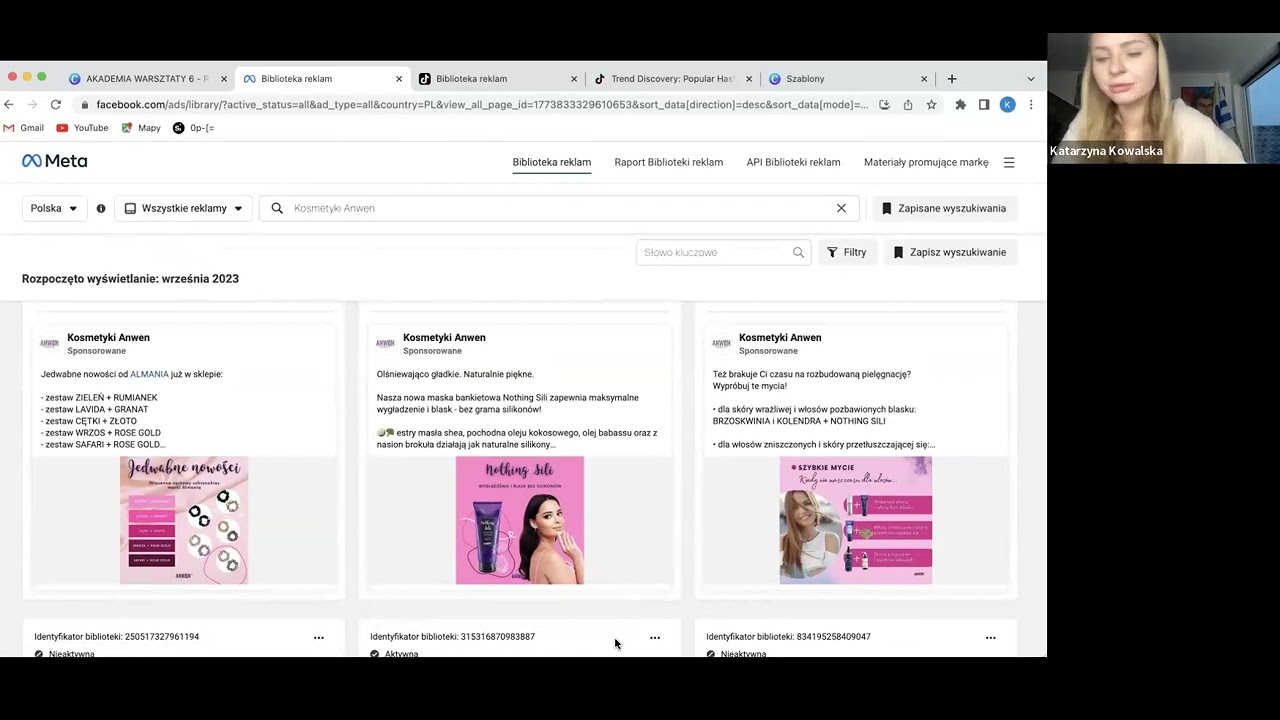Open Meta hamburger menu icon
Screen dimensions: 1280x720
tap(1009, 162)
